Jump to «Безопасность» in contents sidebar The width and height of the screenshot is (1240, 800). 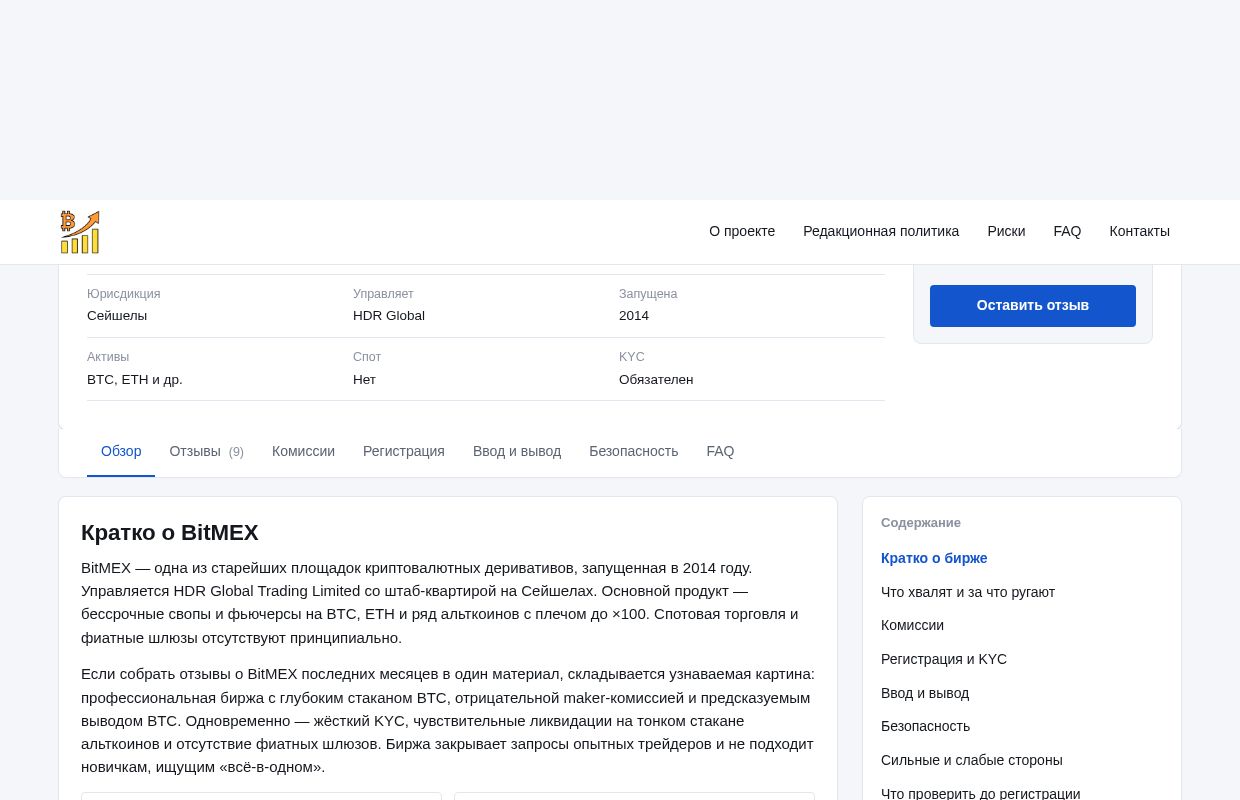click(x=925, y=726)
